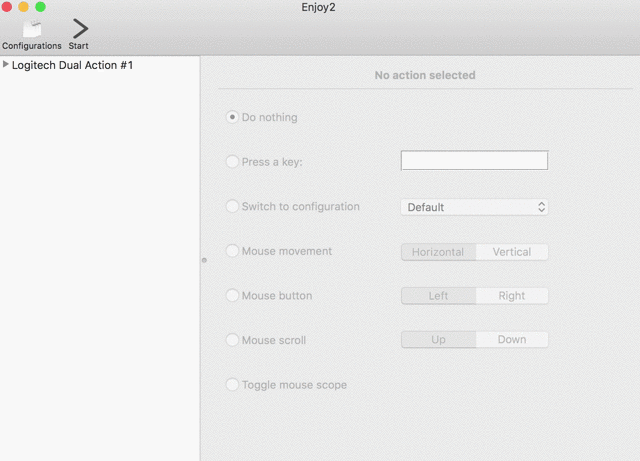Viewport: 640px width, 461px height.
Task: Select the Right mouse button segment
Action: [512, 296]
